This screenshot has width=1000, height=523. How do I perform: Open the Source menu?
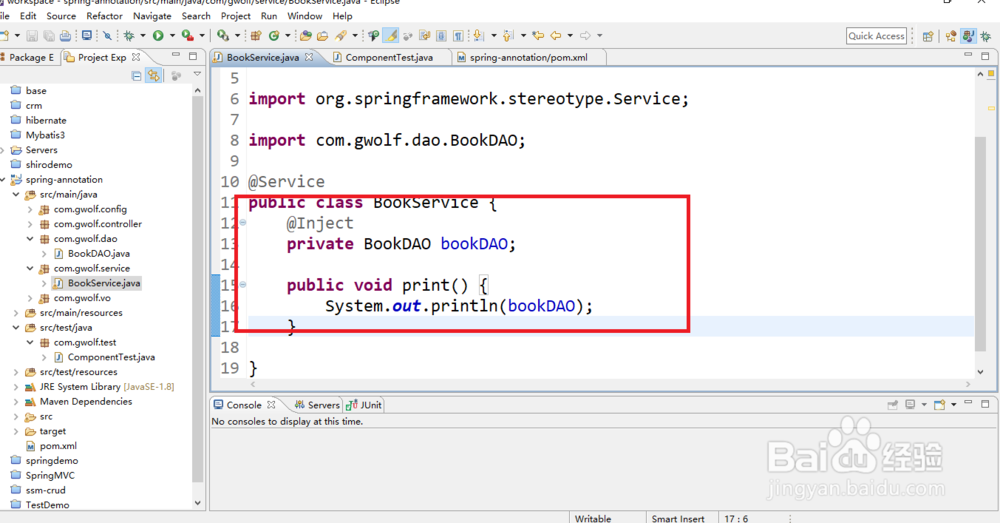coord(61,16)
